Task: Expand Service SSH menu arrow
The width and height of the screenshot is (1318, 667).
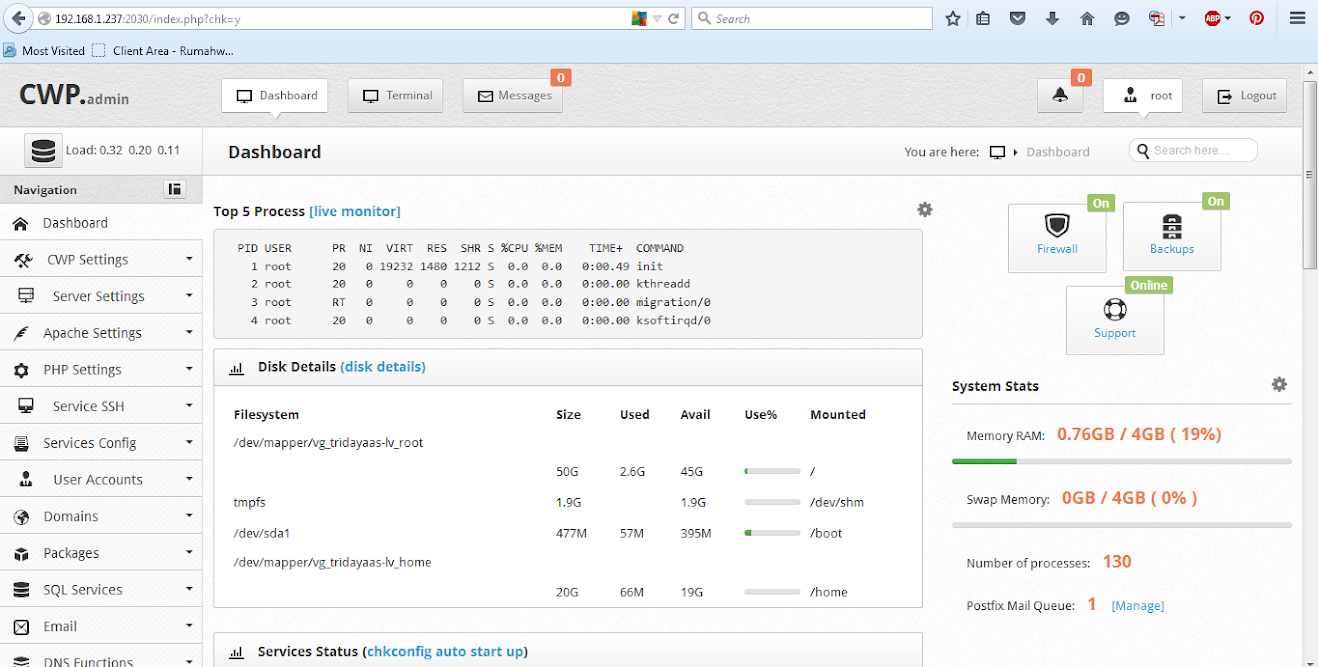Action: point(189,406)
